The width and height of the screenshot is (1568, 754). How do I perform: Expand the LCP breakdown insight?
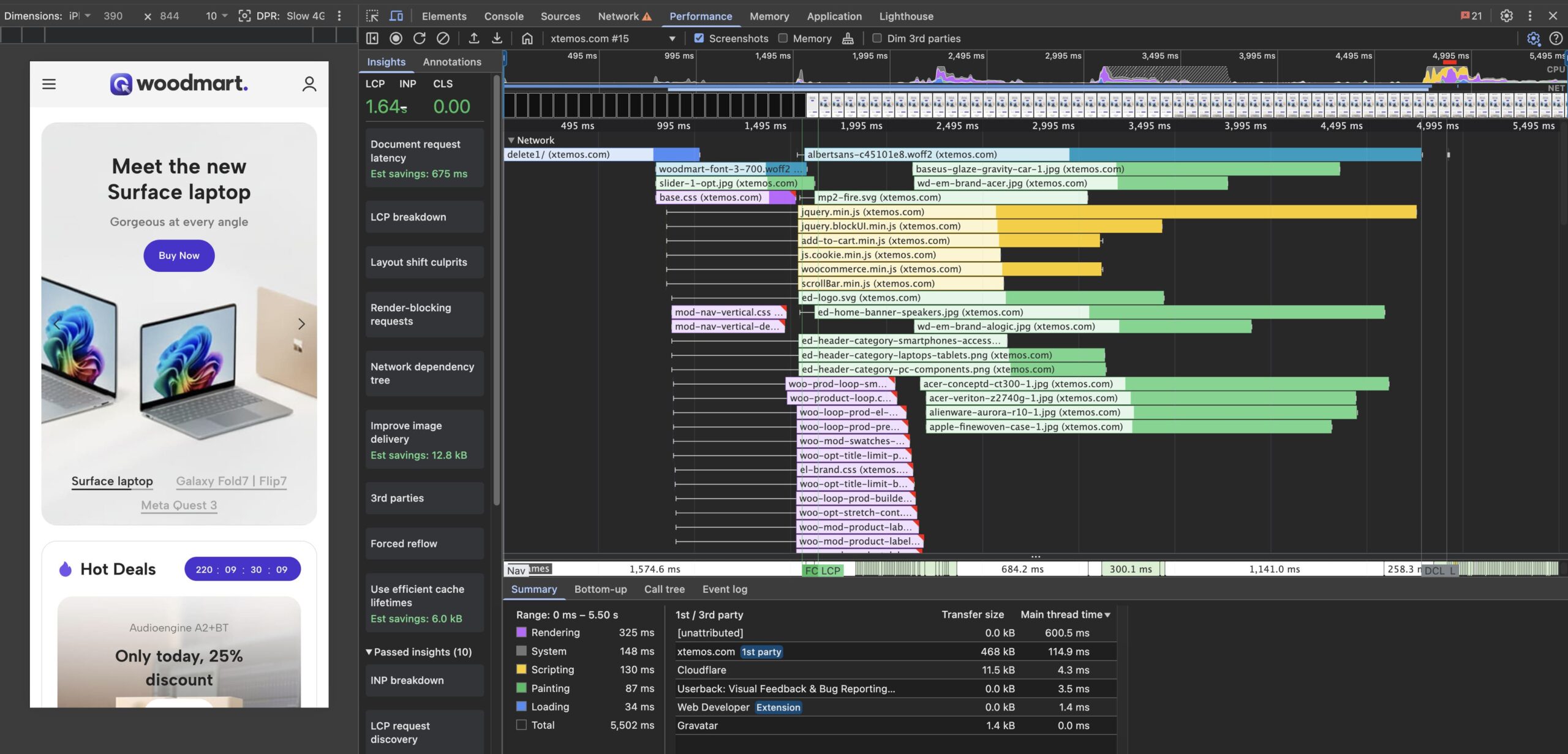[x=424, y=217]
